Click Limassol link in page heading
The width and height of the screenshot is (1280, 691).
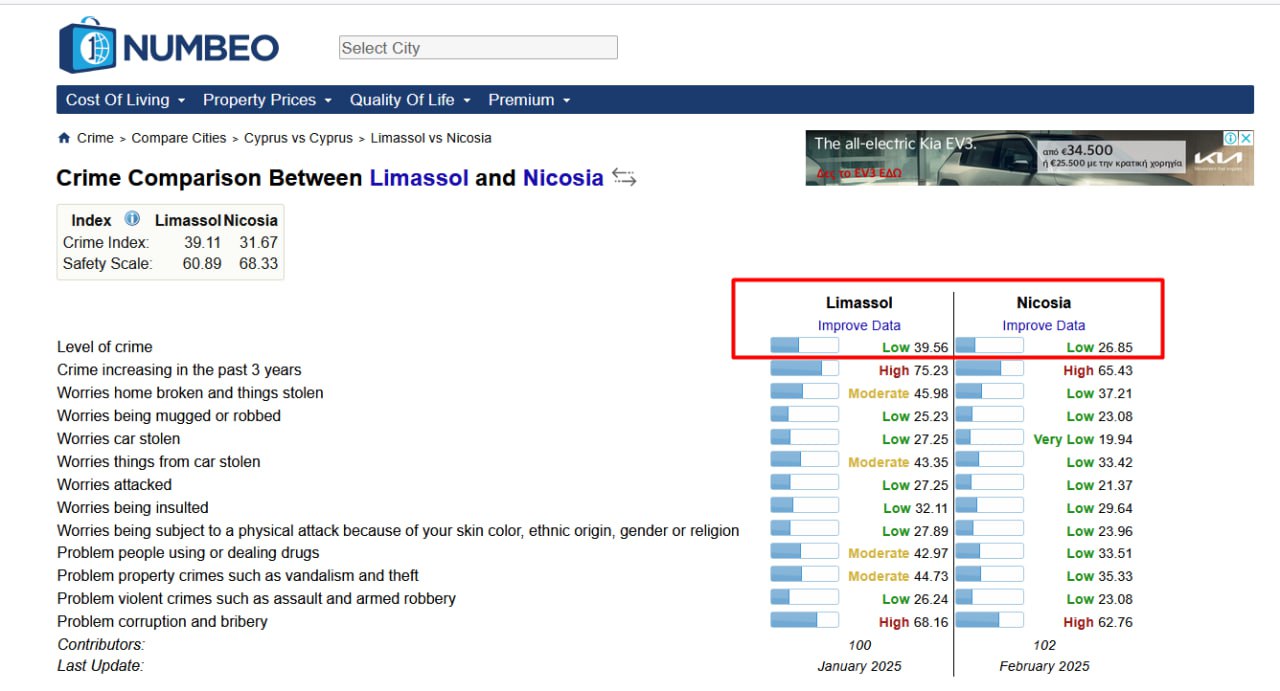pyautogui.click(x=419, y=178)
